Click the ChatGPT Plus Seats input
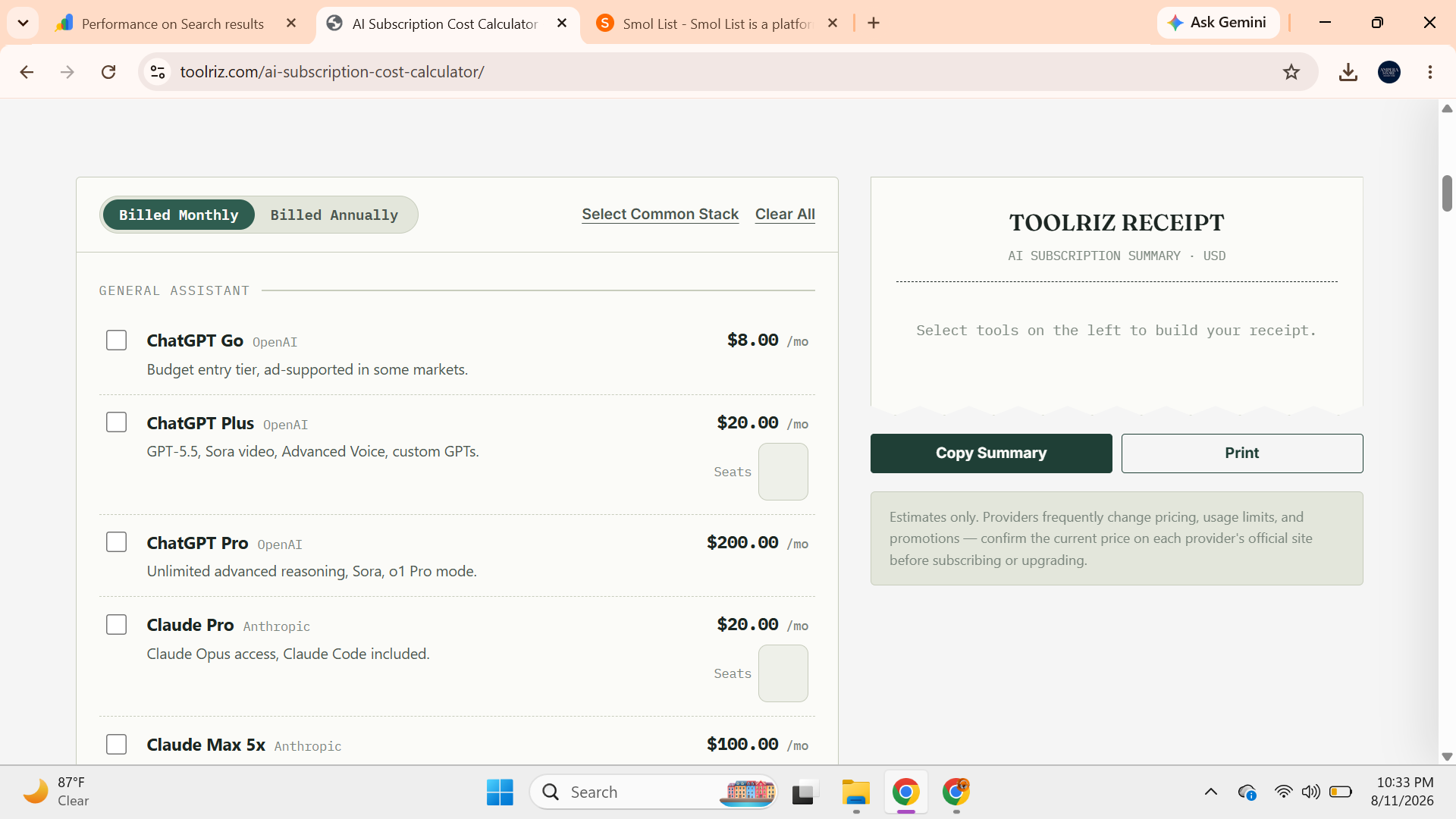 tap(783, 472)
